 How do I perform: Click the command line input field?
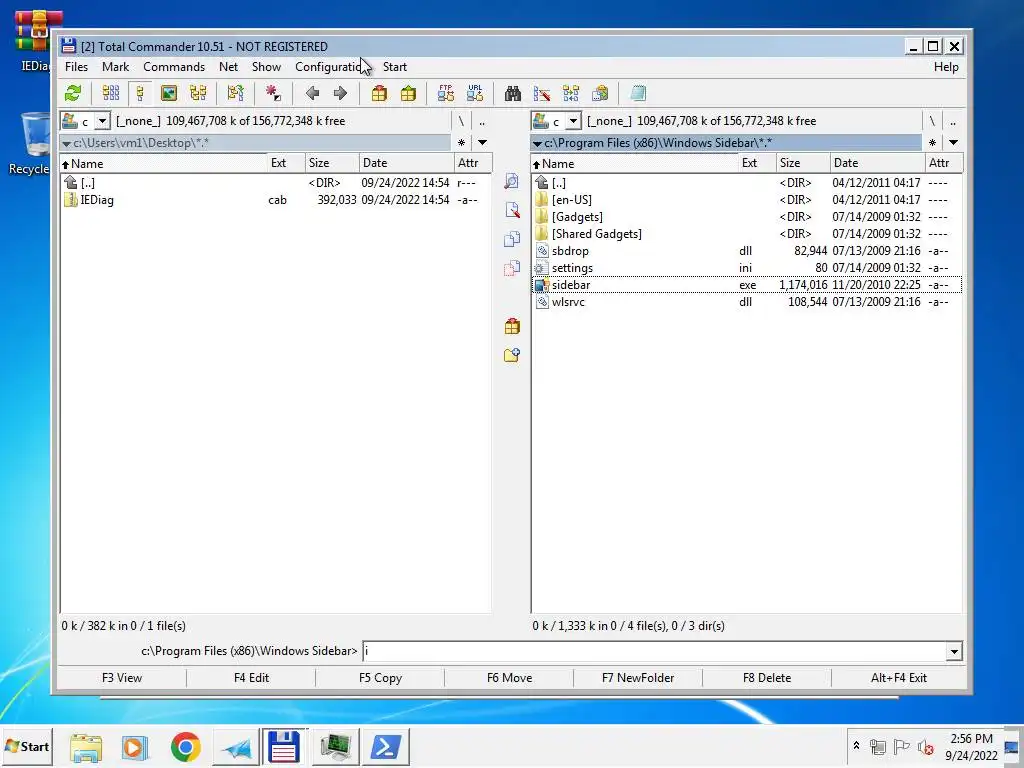654,651
